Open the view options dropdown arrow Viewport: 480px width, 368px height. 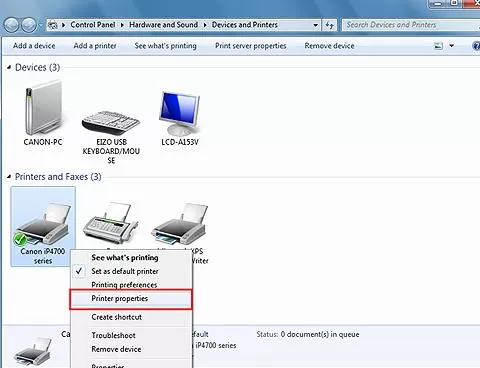tap(452, 46)
